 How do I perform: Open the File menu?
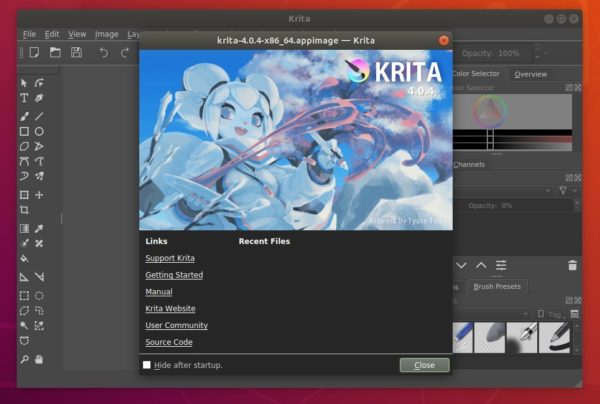(29, 34)
